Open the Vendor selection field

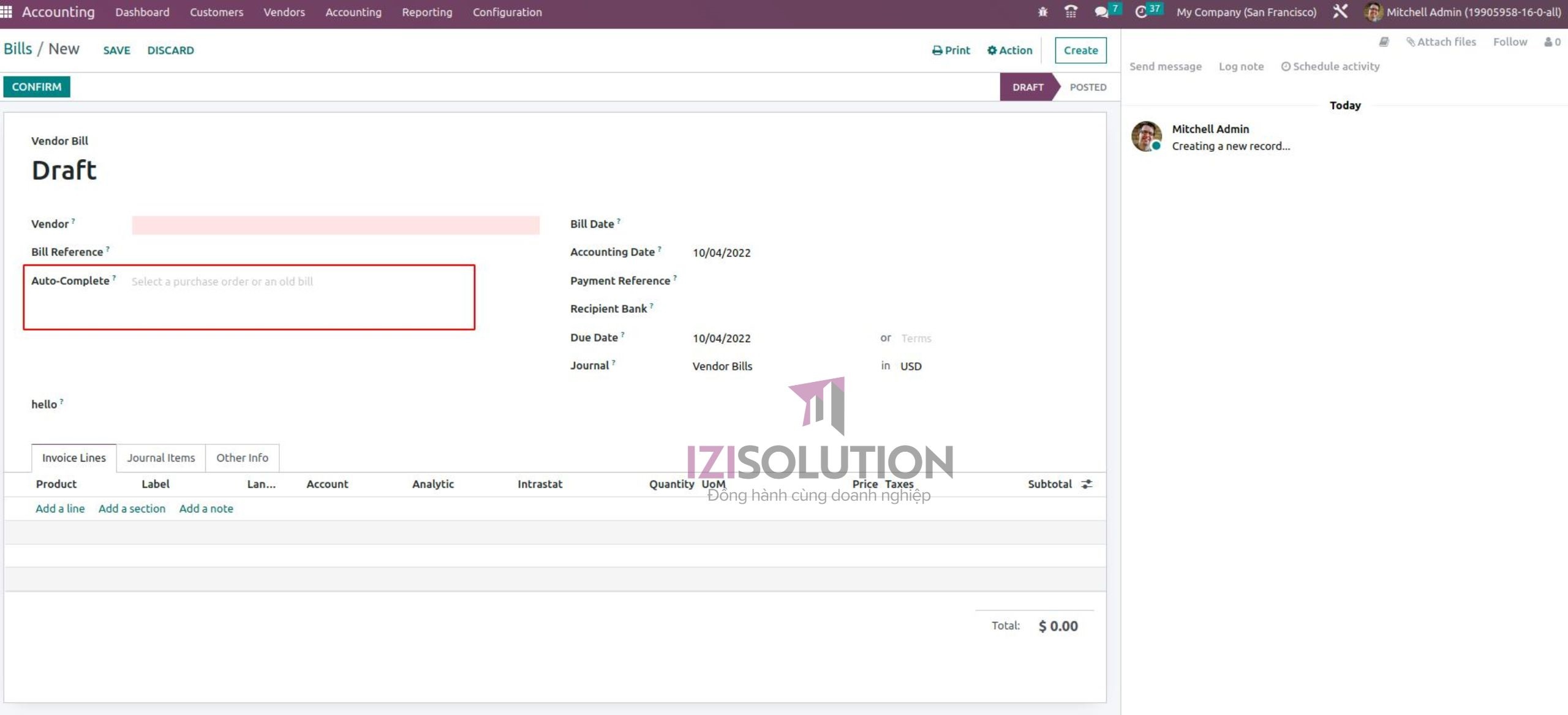pos(336,225)
